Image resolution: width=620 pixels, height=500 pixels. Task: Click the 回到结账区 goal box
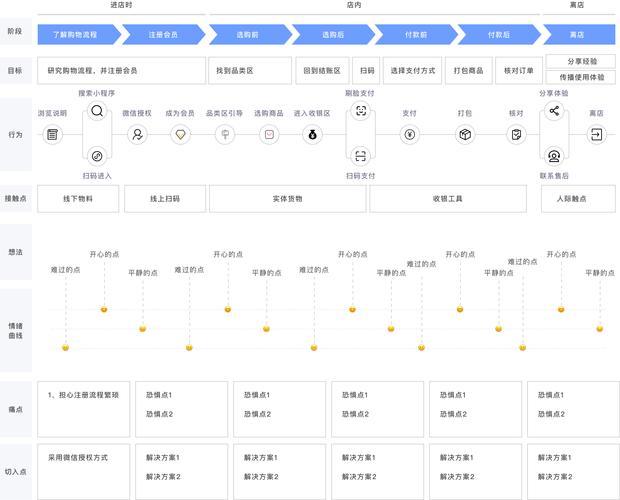coord(322,71)
